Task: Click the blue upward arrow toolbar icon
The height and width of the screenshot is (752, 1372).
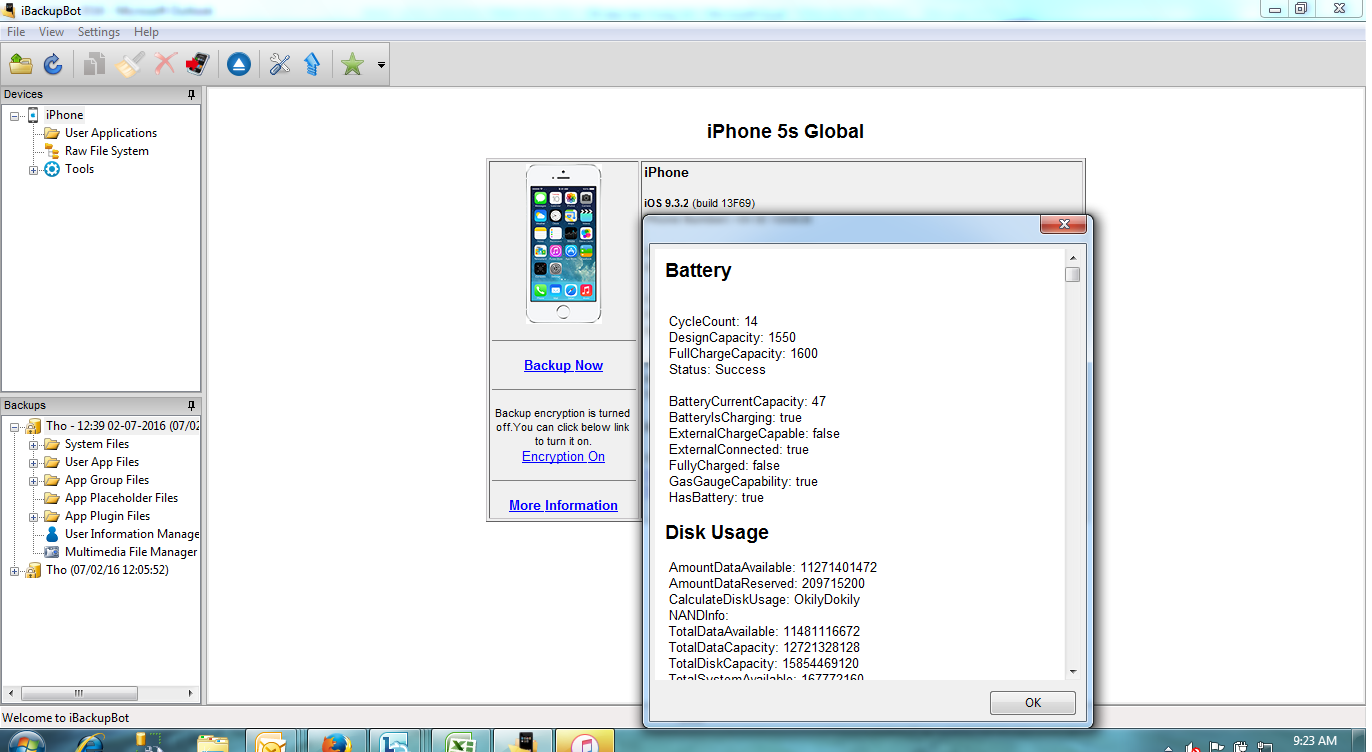Action: (x=312, y=65)
